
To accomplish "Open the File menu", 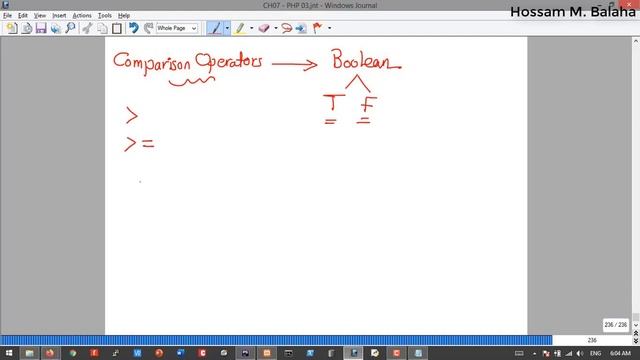I will click(7, 16).
